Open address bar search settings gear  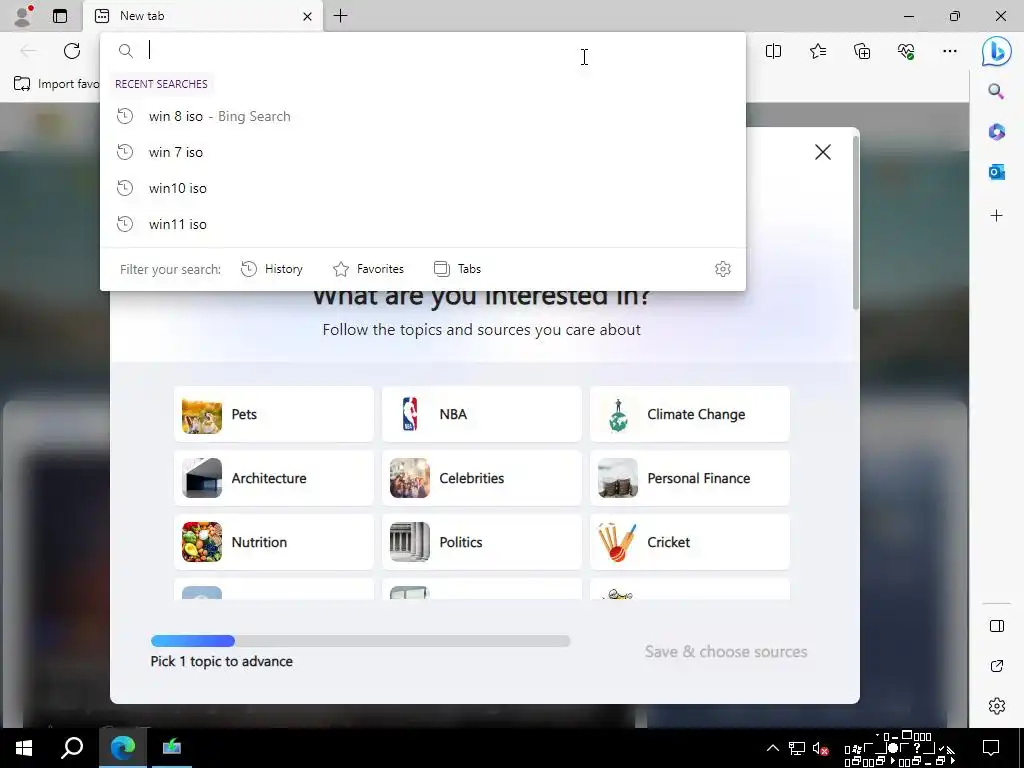pos(722,269)
